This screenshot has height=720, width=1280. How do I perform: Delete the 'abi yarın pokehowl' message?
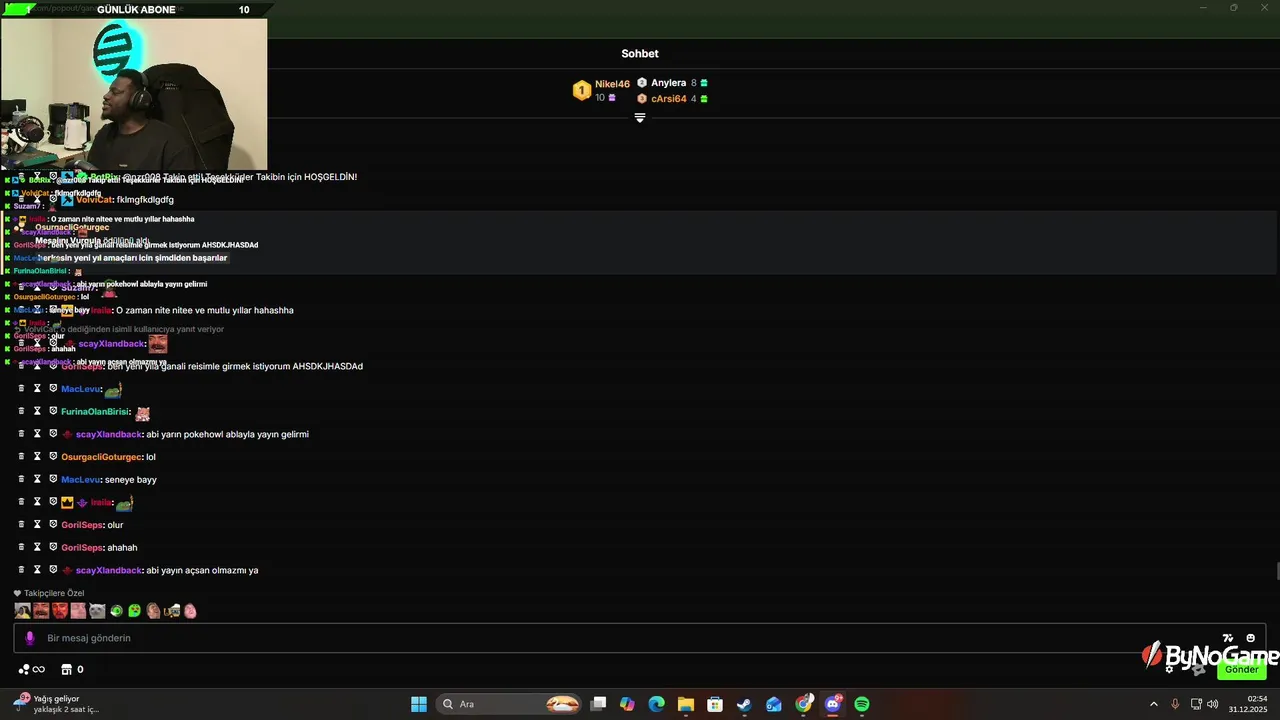pos(21,433)
